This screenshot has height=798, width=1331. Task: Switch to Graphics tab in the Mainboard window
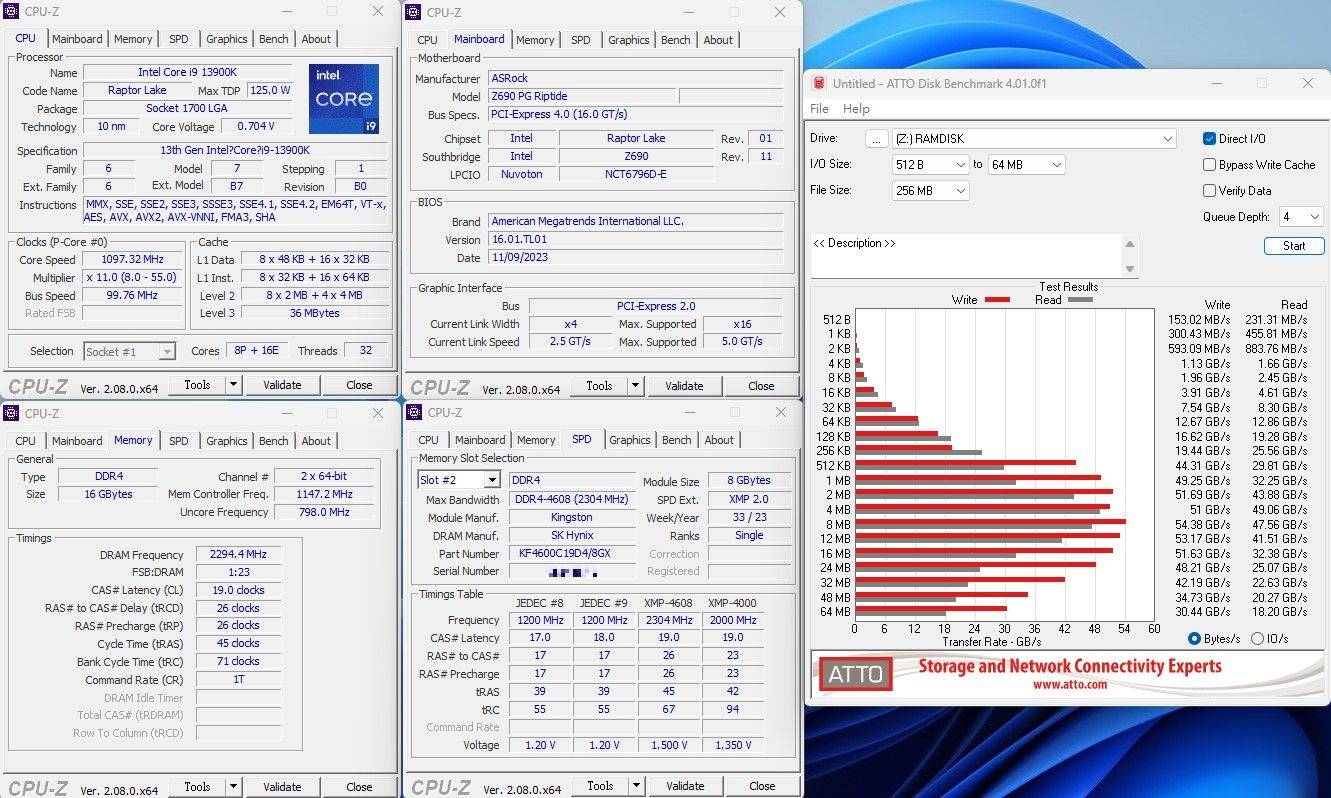coord(628,40)
